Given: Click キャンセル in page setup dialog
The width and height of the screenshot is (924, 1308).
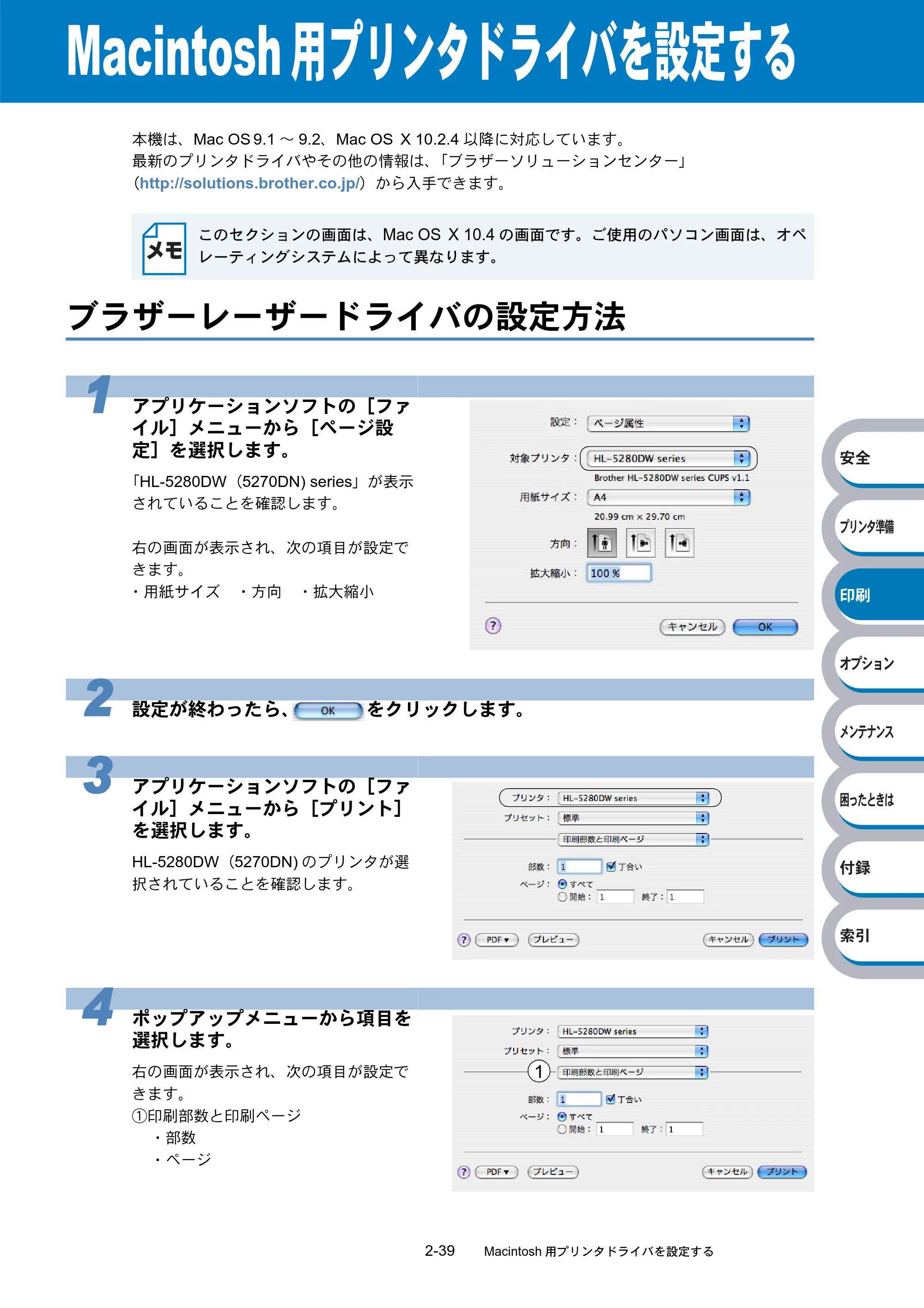Looking at the screenshot, I should (x=692, y=627).
